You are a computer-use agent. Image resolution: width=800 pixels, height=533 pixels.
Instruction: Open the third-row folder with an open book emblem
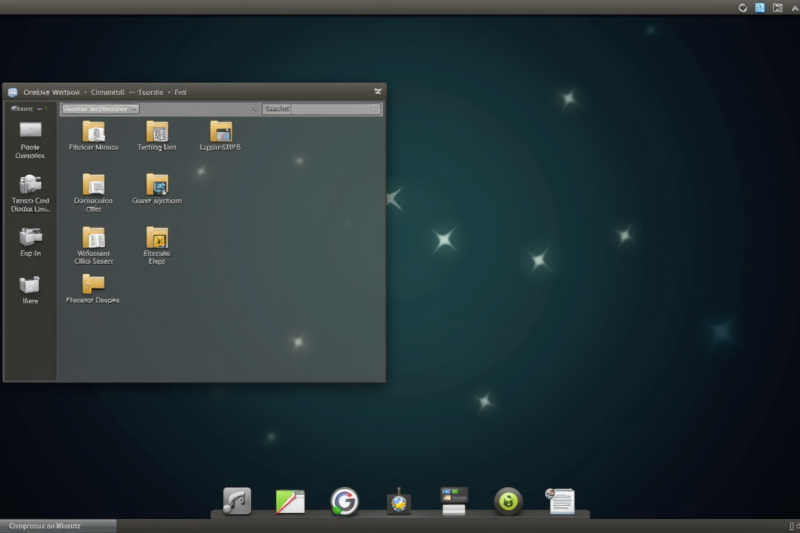93,237
